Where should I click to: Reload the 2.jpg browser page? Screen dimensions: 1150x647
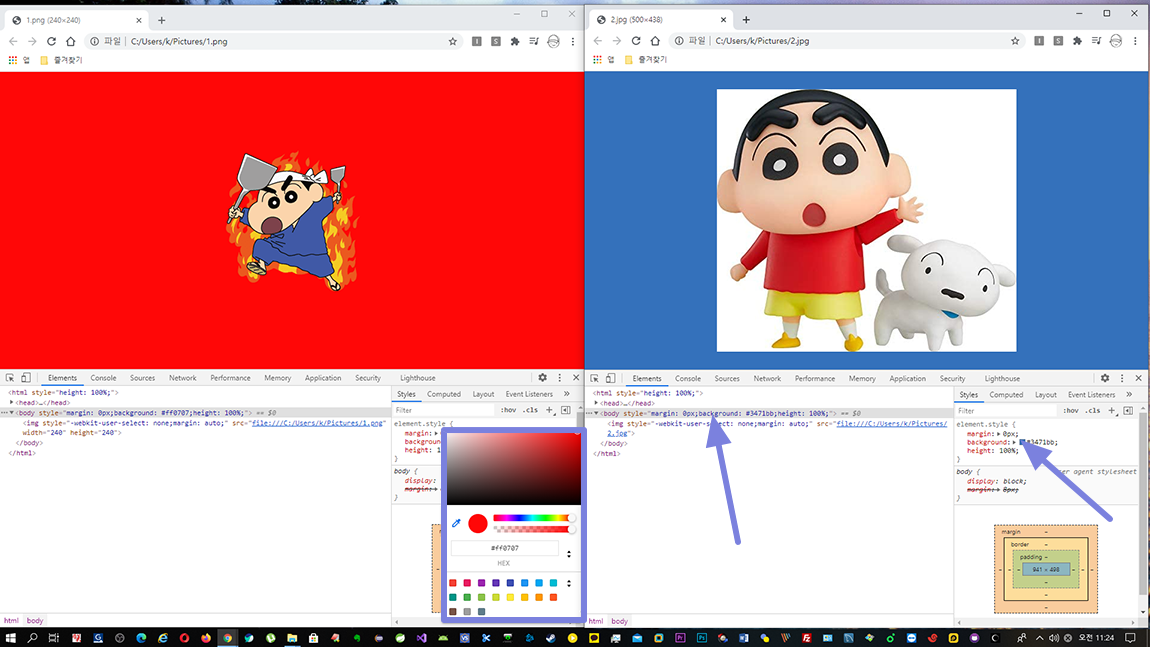point(636,41)
